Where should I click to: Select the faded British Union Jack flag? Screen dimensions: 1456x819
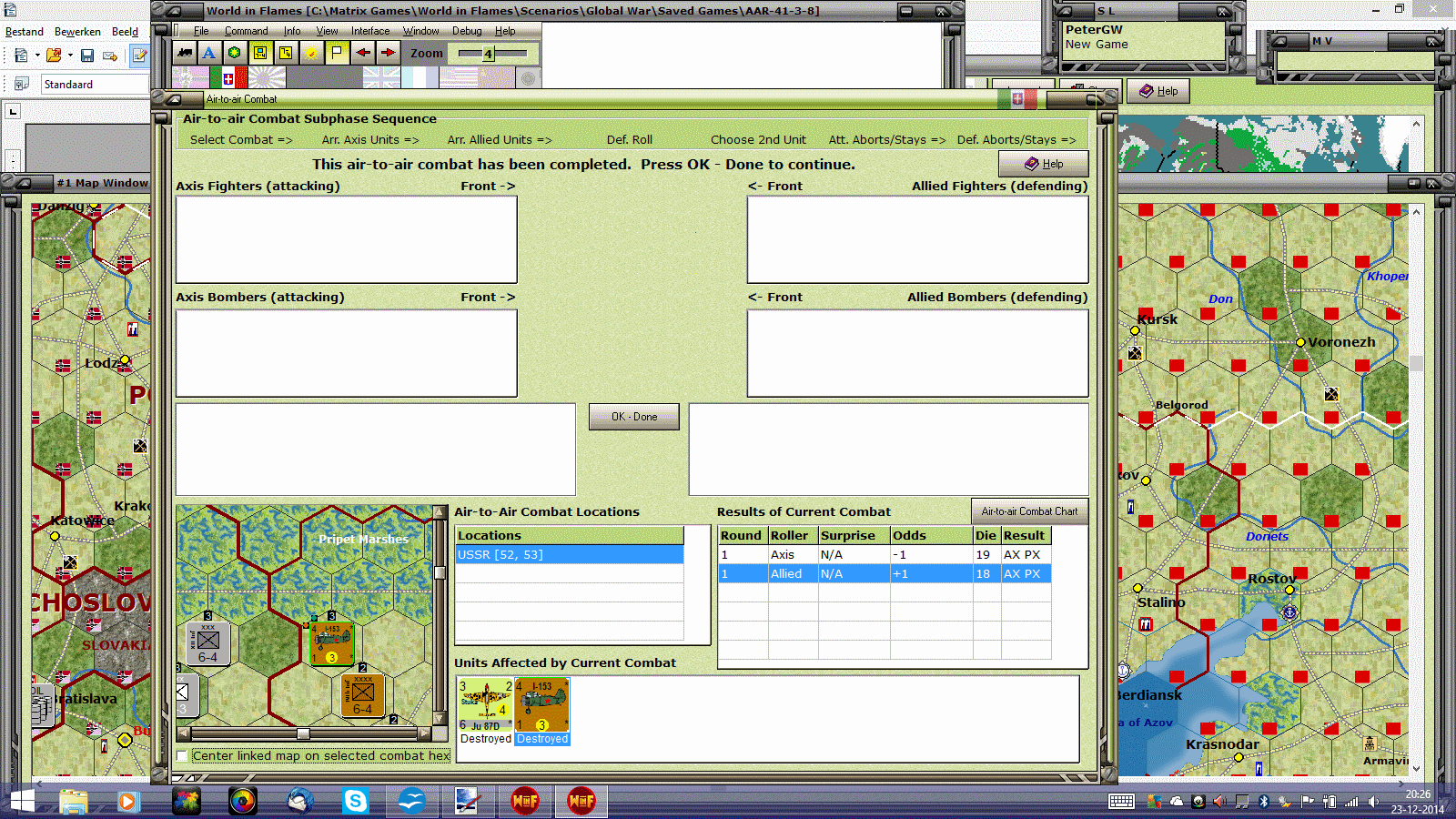(381, 78)
